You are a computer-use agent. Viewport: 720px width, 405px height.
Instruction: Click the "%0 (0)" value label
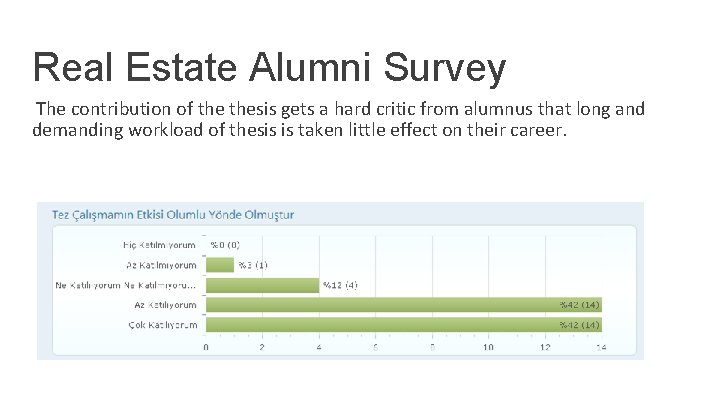coord(224,244)
